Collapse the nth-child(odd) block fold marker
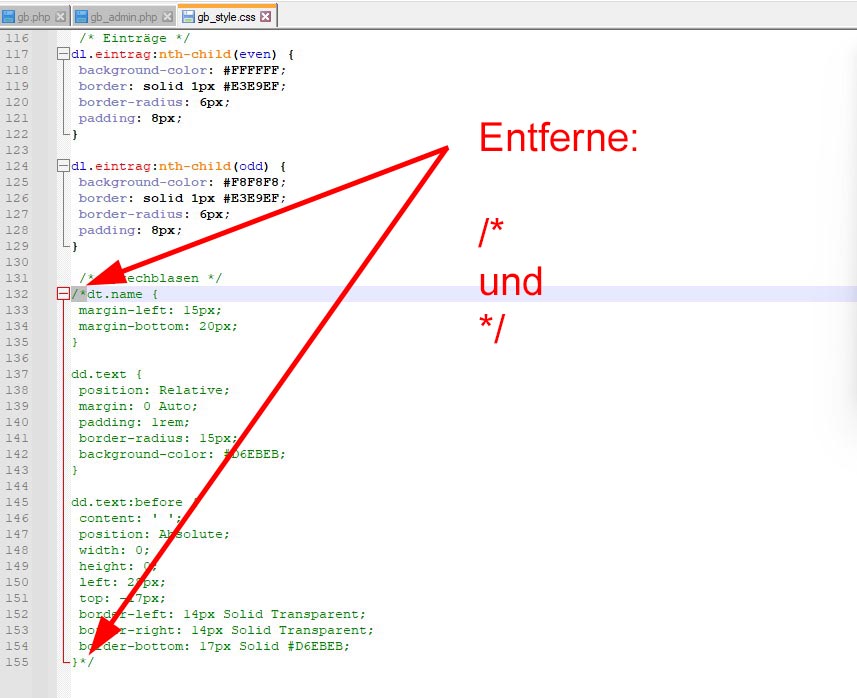This screenshot has width=857, height=698. [63, 166]
